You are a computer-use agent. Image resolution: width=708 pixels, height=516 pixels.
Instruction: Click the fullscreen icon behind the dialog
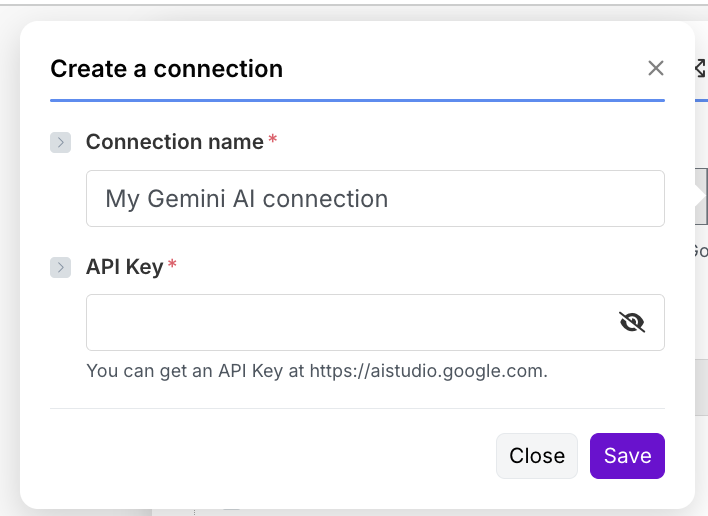tap(700, 68)
